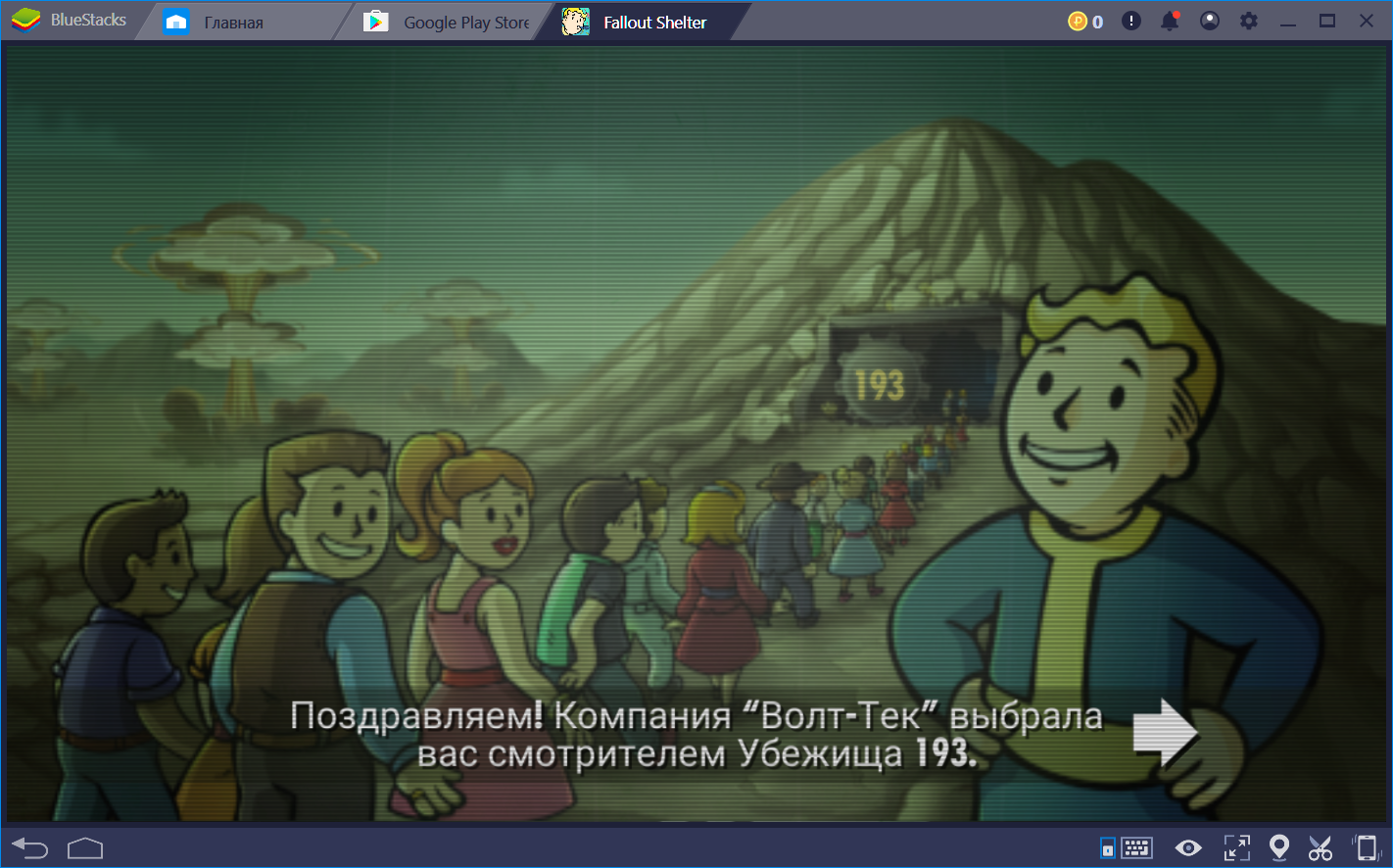Close the BlueStacks window
Screen dimensions: 1393x868
(1367, 21)
